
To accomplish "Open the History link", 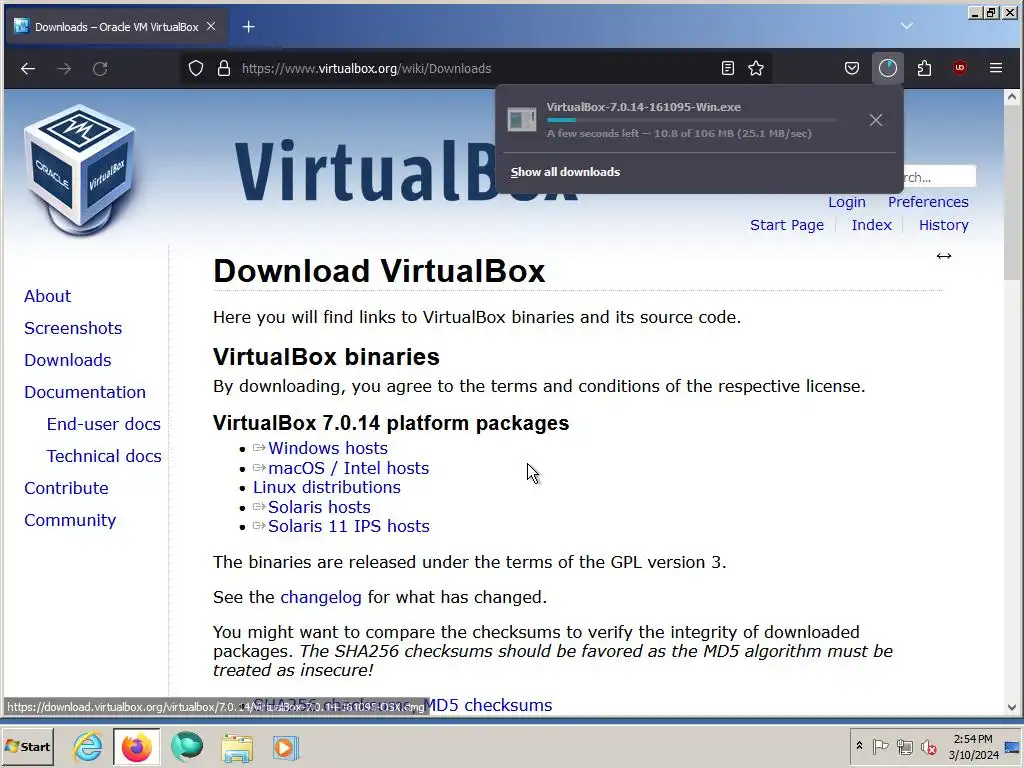I will tap(944, 225).
